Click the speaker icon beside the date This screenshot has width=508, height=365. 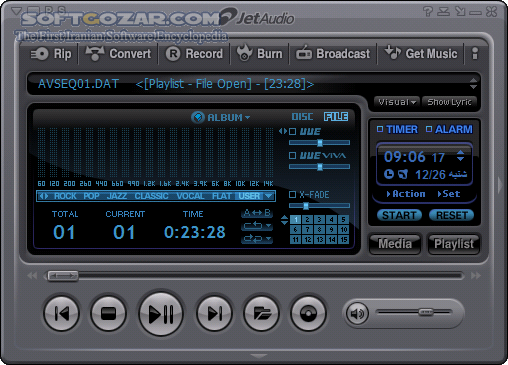[403, 174]
